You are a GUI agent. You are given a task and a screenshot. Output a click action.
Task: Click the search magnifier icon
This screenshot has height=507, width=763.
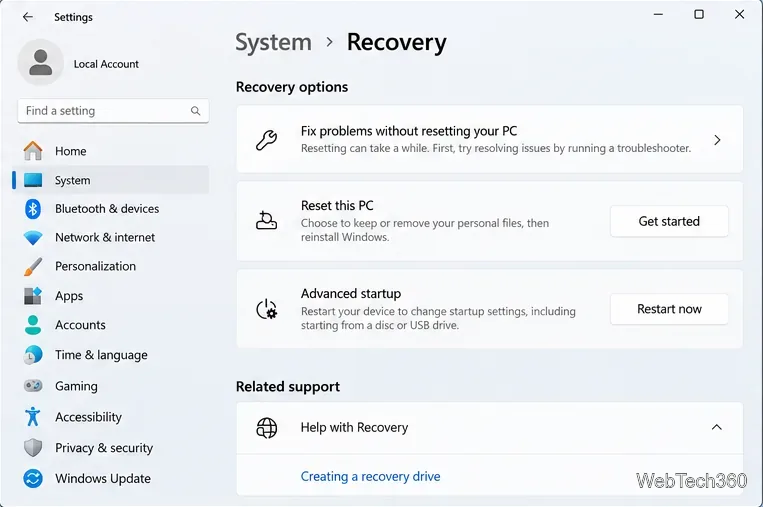click(x=196, y=111)
